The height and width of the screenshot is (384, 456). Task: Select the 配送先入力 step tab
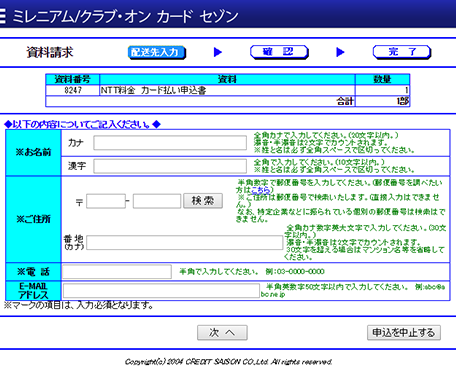[x=157, y=52]
